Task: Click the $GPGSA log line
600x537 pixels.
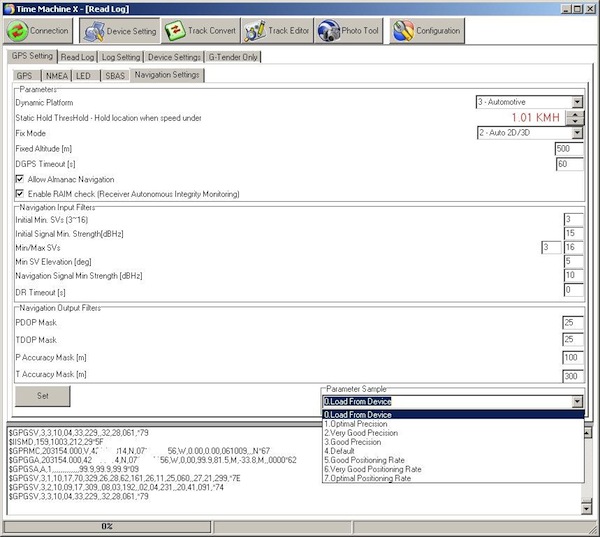Action: coord(74,469)
